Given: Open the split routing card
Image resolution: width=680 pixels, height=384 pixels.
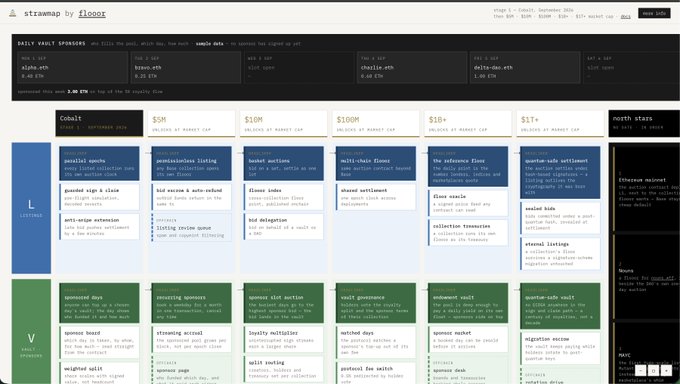Looking at the screenshot, I should (x=284, y=369).
